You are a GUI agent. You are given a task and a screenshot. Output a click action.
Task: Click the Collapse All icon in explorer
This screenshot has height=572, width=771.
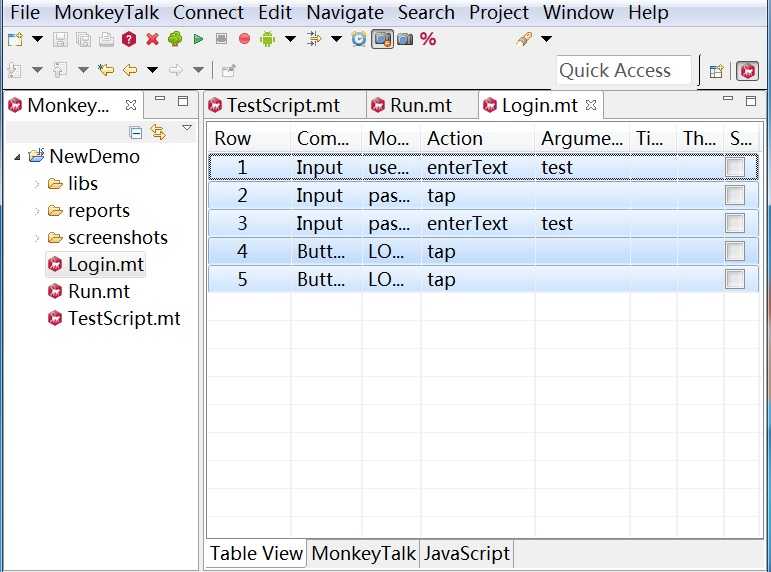tap(136, 132)
